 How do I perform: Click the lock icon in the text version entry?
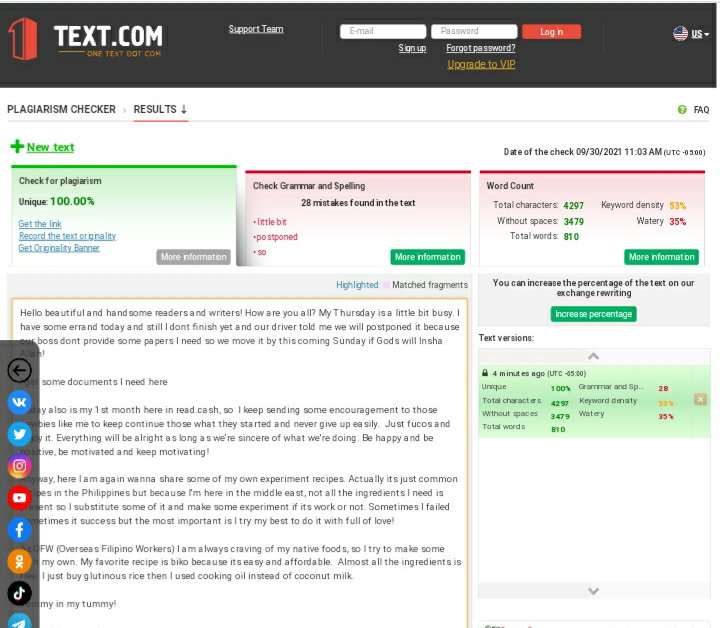(x=485, y=373)
